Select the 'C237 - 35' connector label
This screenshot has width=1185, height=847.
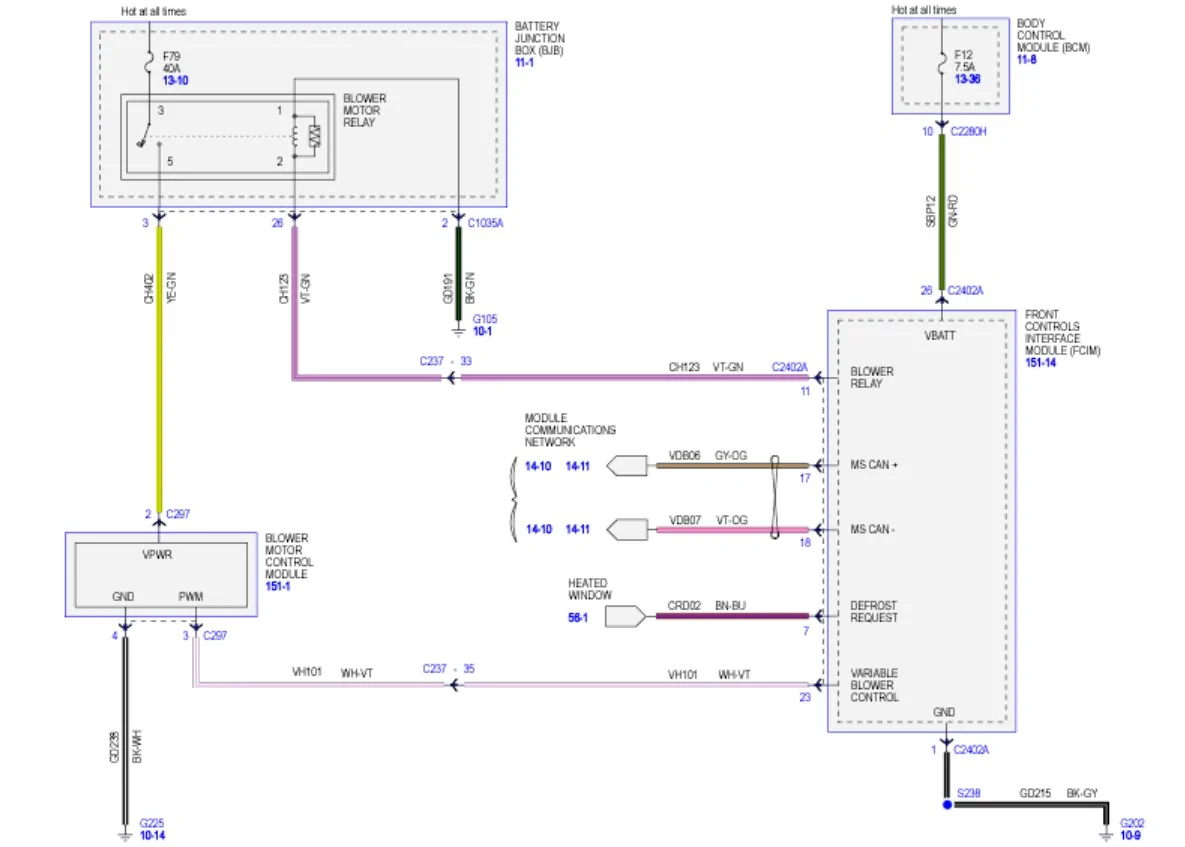pyautogui.click(x=449, y=669)
